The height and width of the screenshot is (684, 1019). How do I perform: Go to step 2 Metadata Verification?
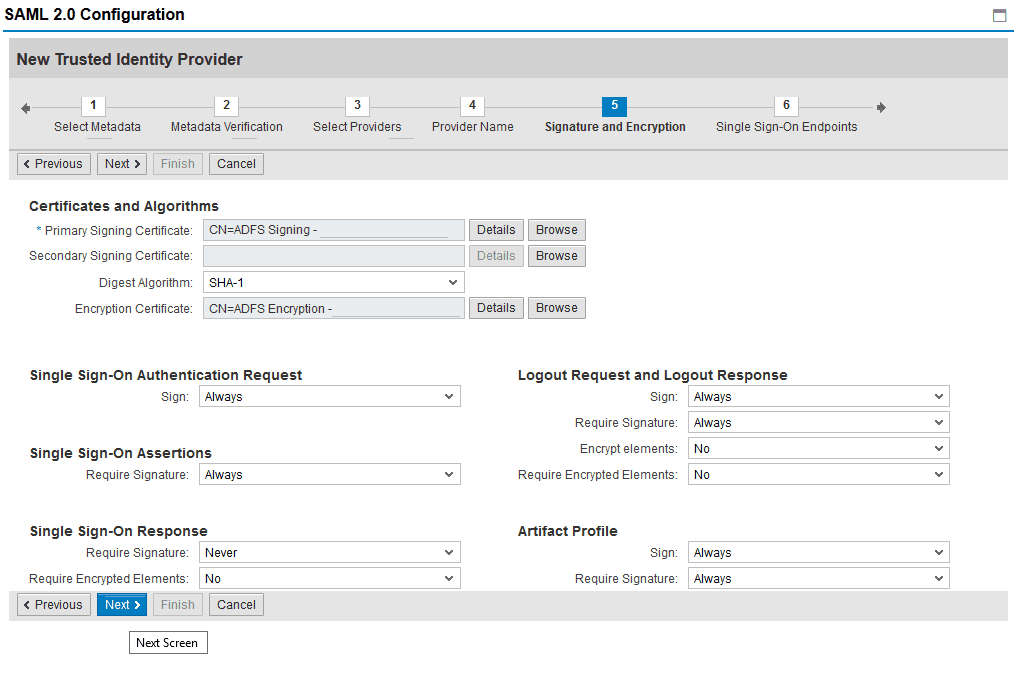(226, 115)
